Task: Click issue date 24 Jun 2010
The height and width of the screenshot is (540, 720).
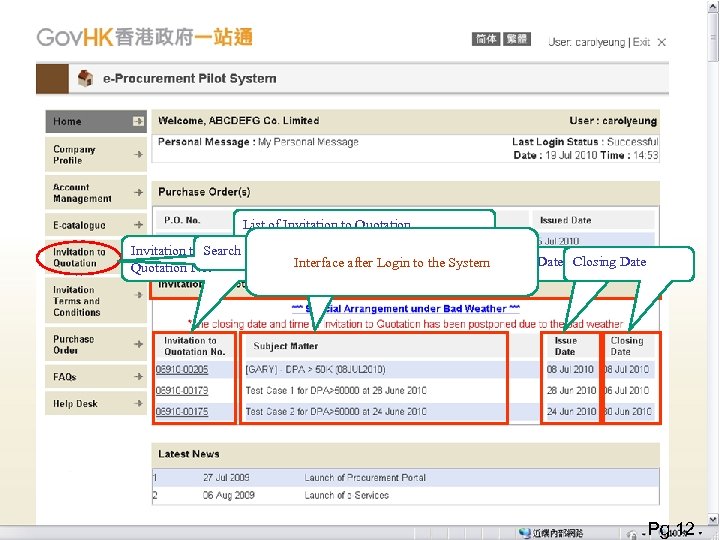Action: (x=571, y=411)
